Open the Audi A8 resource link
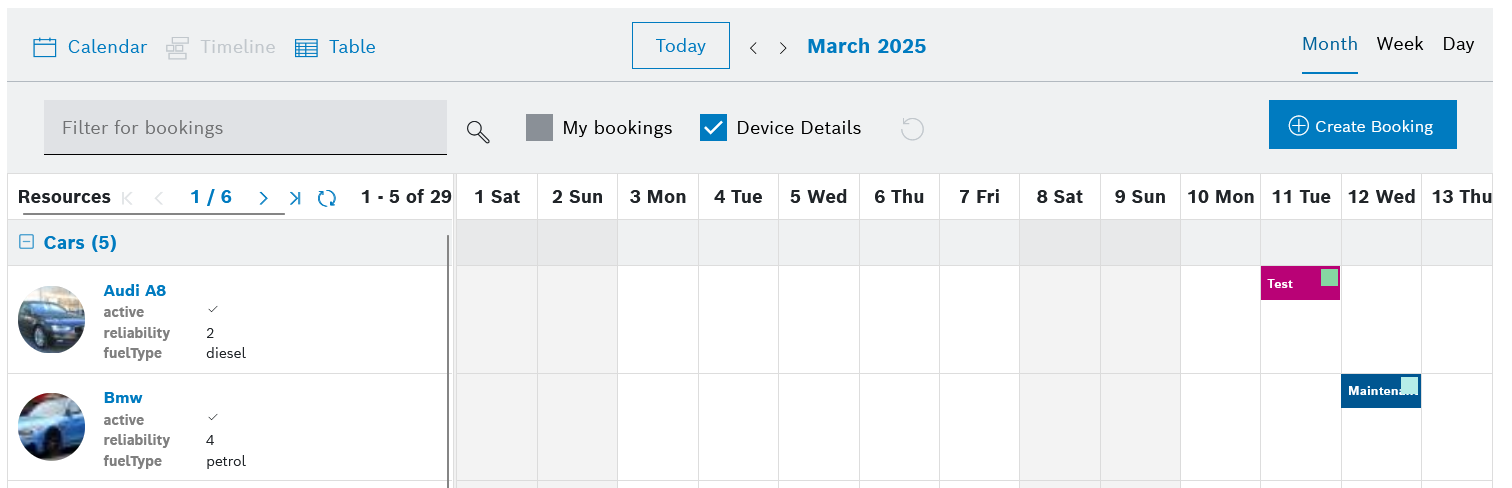 click(135, 290)
